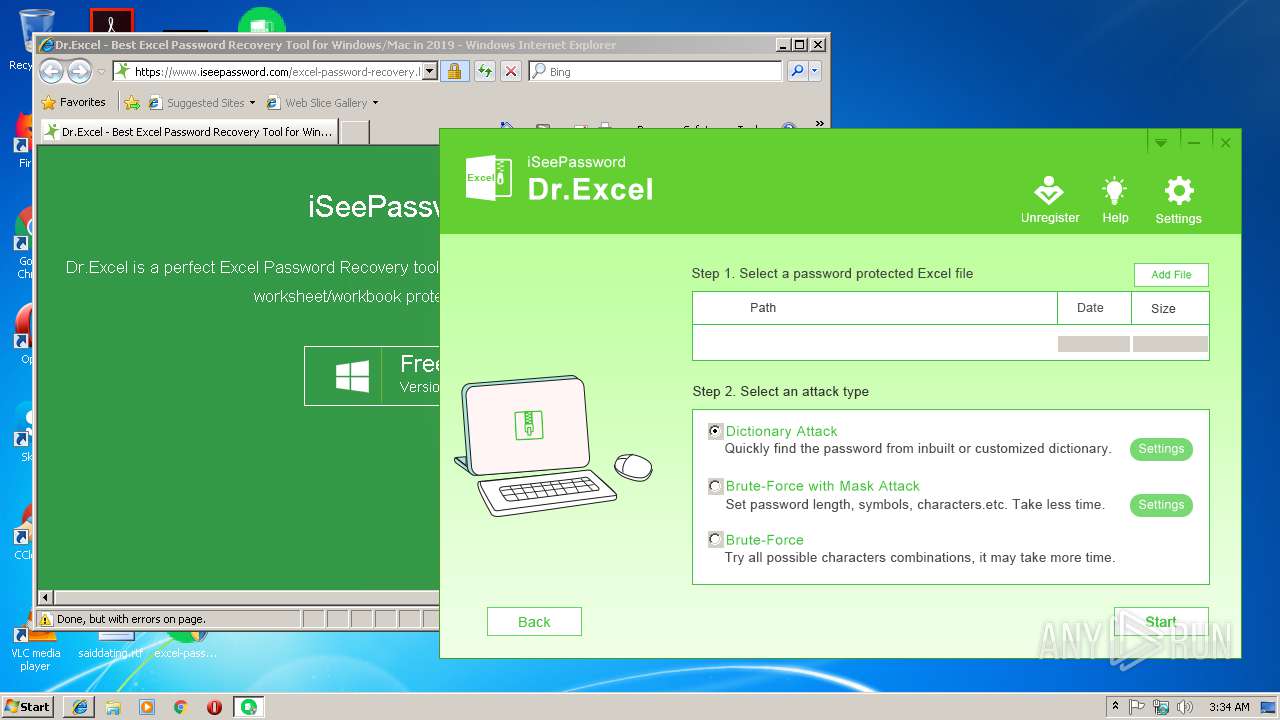Screen dimensions: 1280x720
Task: Click the Internet Explorer back arrow
Action: point(52,71)
